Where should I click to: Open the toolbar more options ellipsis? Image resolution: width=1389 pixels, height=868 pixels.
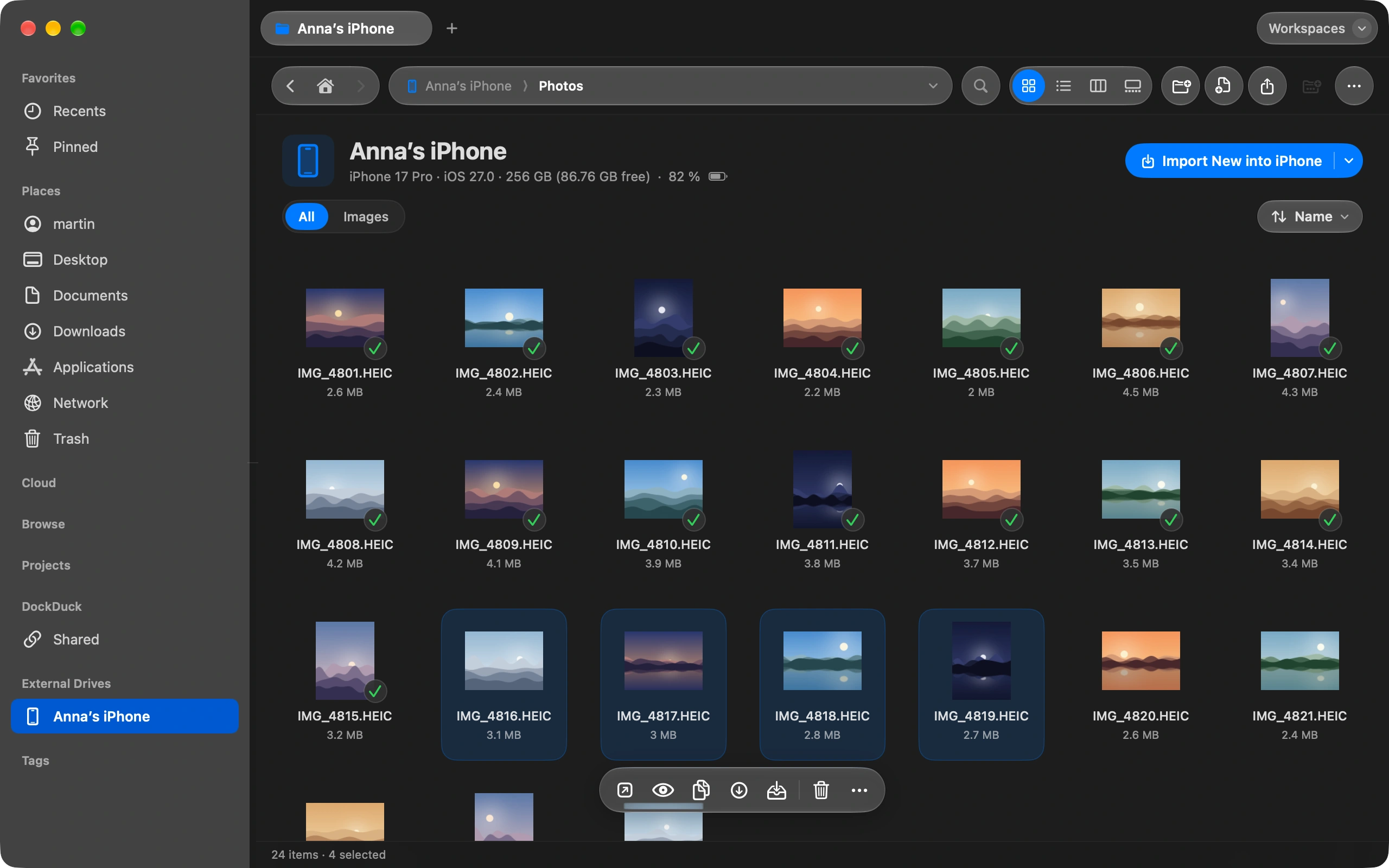click(x=1354, y=86)
